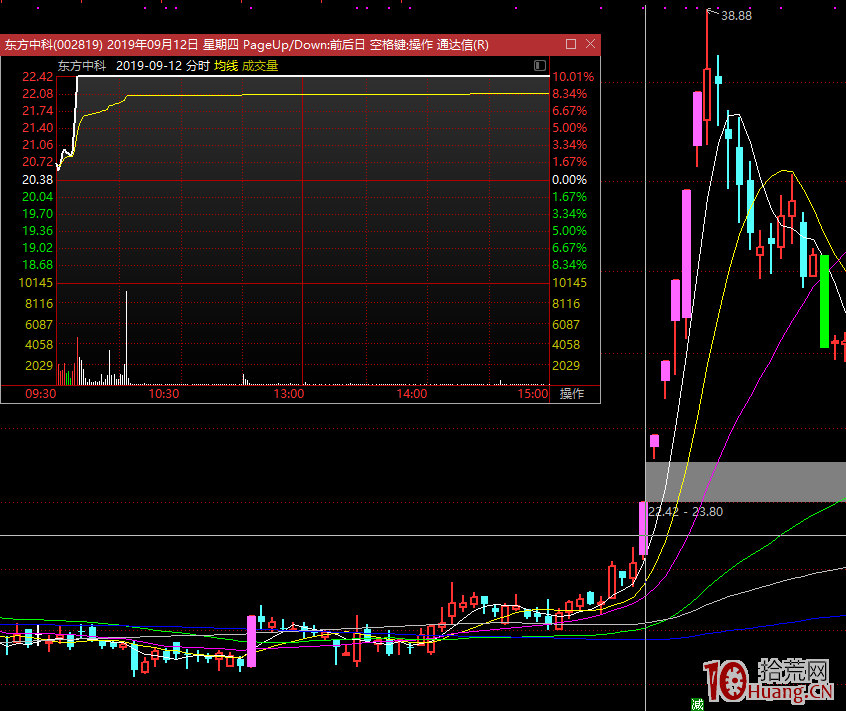This screenshot has width=846, height=711.
Task: Click the 22.42 - 23.80 price range label
Action: tap(686, 512)
